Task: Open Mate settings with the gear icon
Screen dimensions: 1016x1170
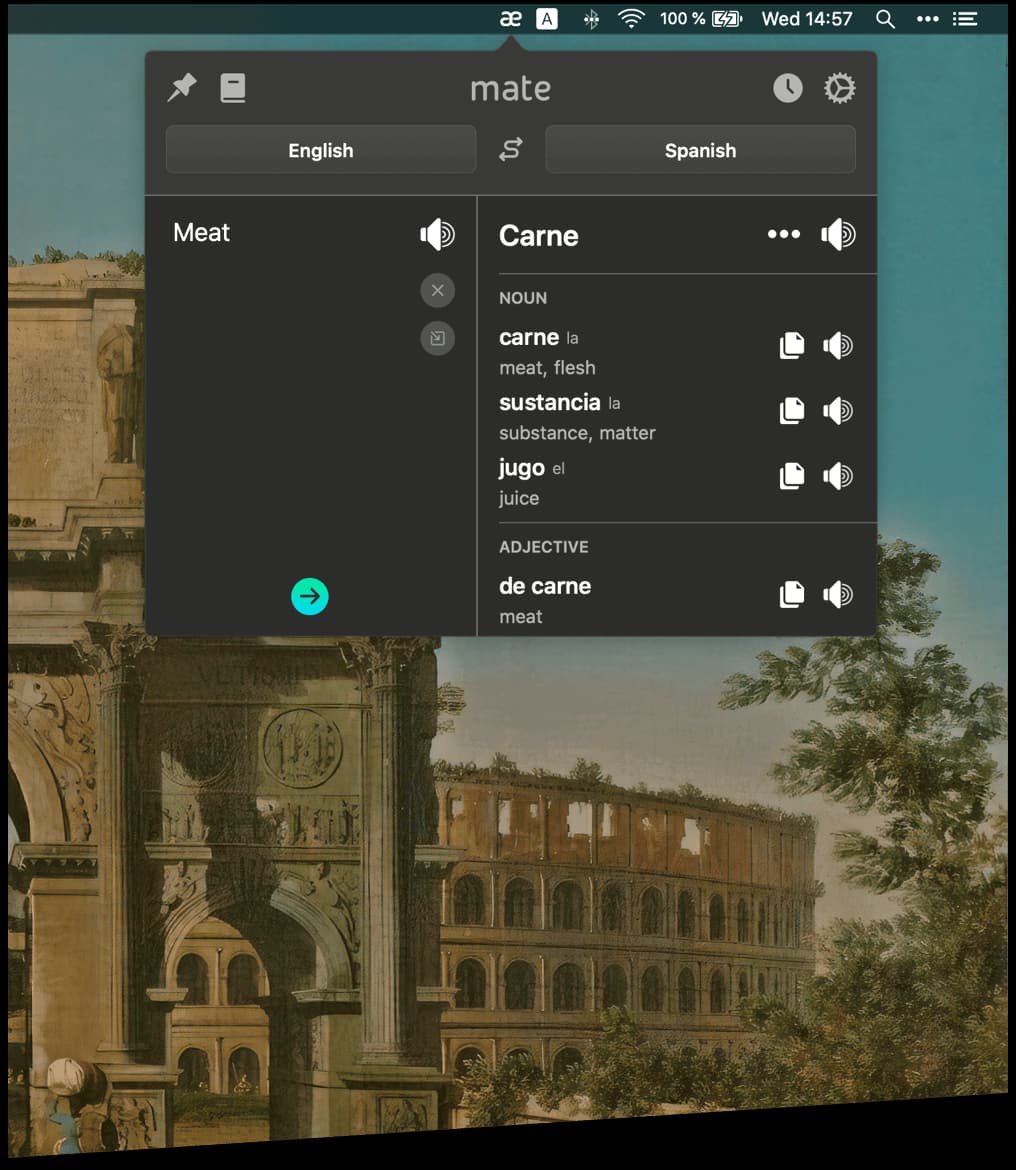Action: pyautogui.click(x=839, y=88)
